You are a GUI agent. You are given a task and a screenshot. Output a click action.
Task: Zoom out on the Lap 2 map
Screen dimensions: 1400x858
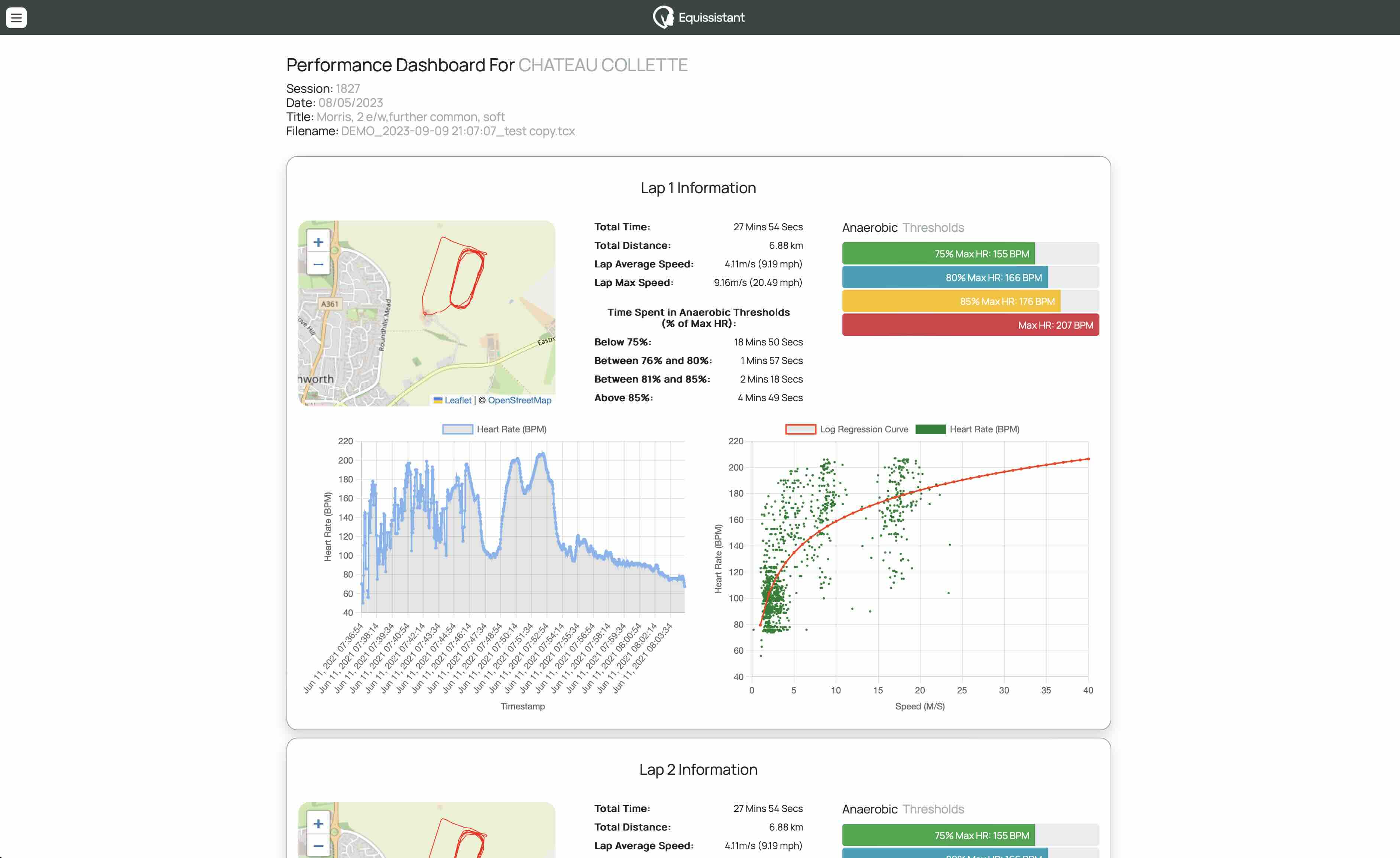(x=318, y=846)
